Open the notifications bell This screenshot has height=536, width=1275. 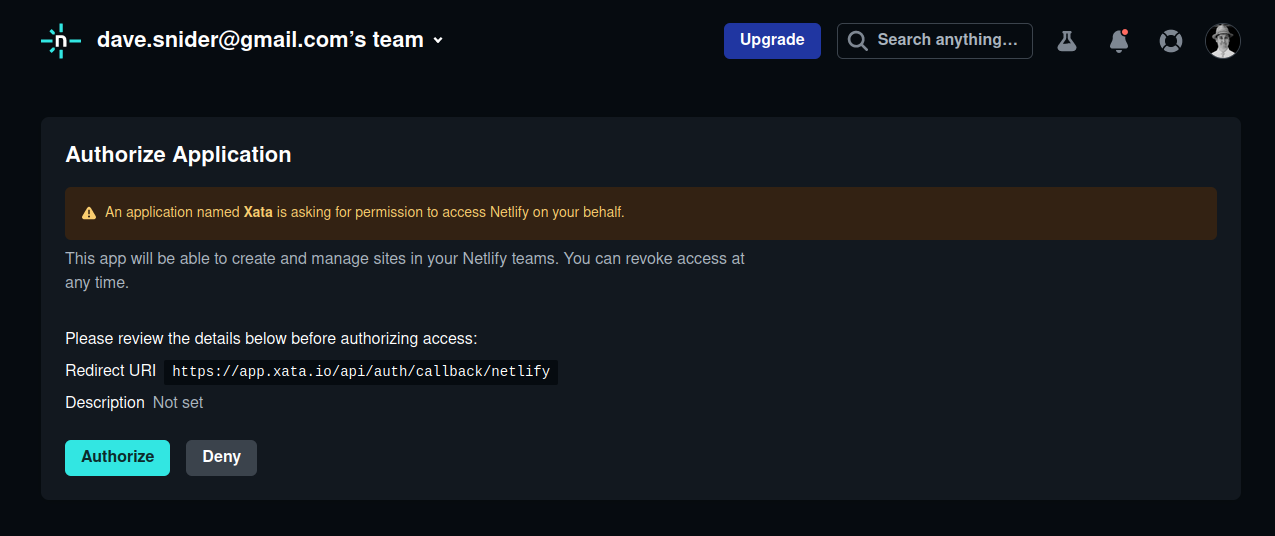(x=1119, y=41)
